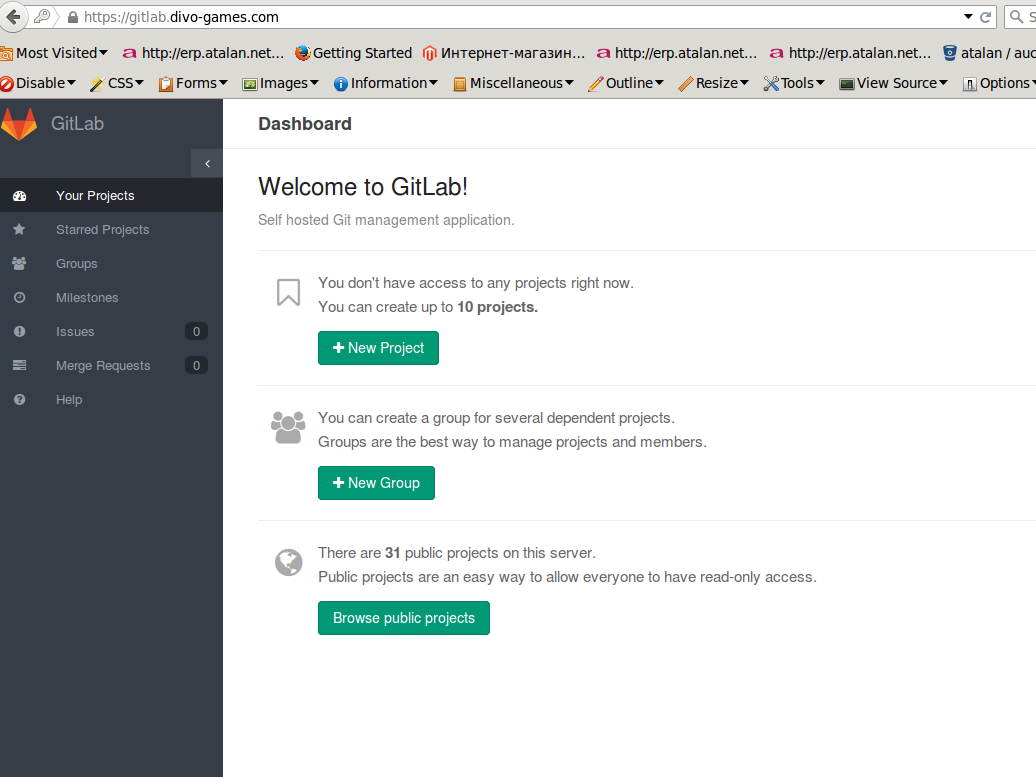Open Milestones in sidebar
The width and height of the screenshot is (1036, 777).
pos(111,297)
